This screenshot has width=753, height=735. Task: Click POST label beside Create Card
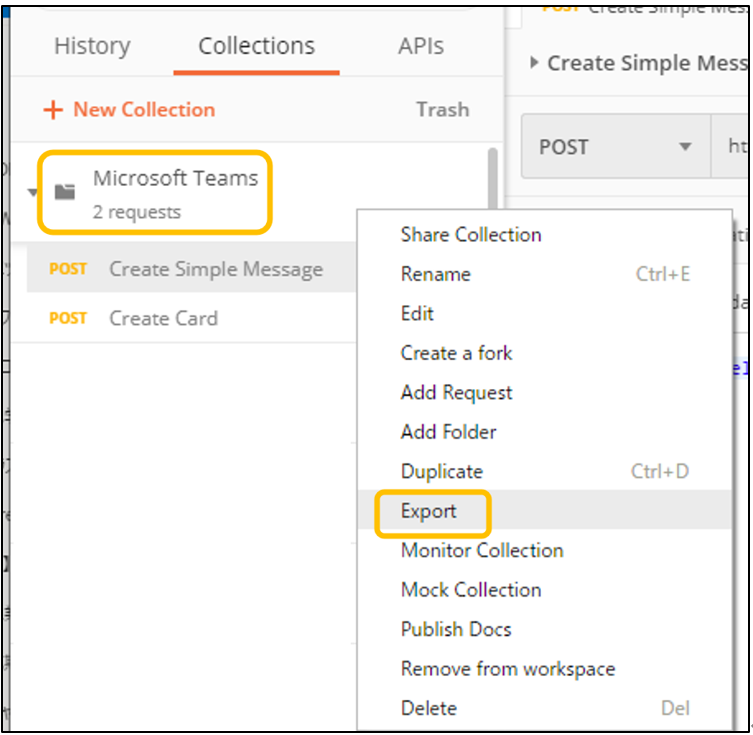click(68, 318)
